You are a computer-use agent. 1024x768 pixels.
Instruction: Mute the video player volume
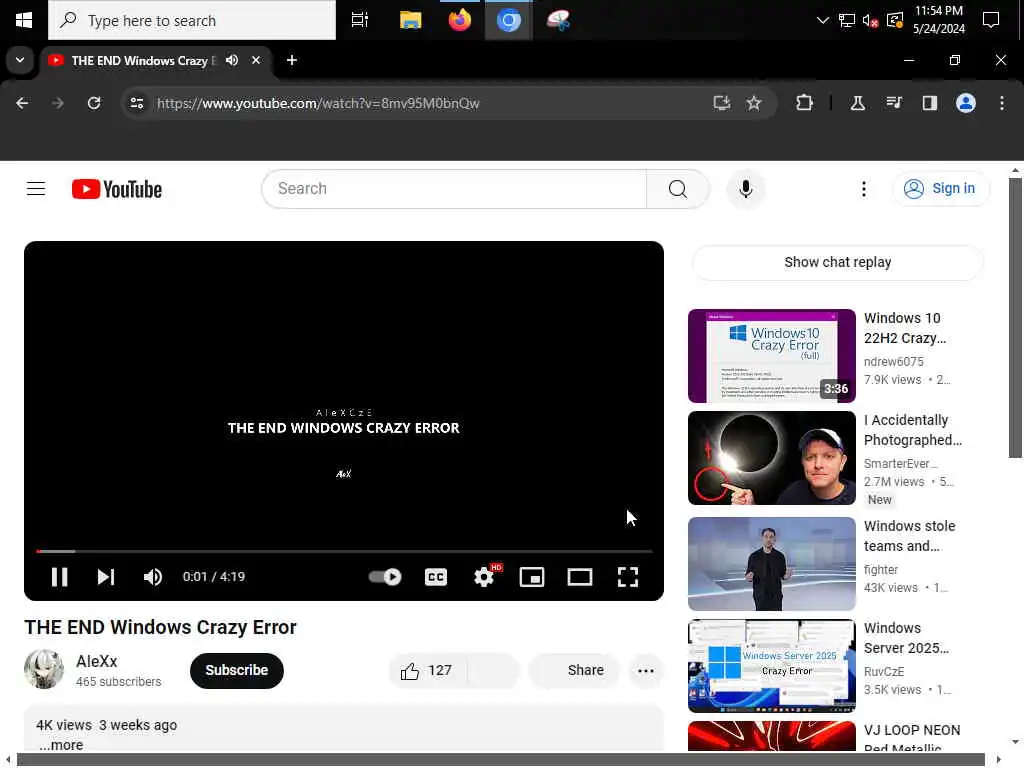(x=153, y=577)
